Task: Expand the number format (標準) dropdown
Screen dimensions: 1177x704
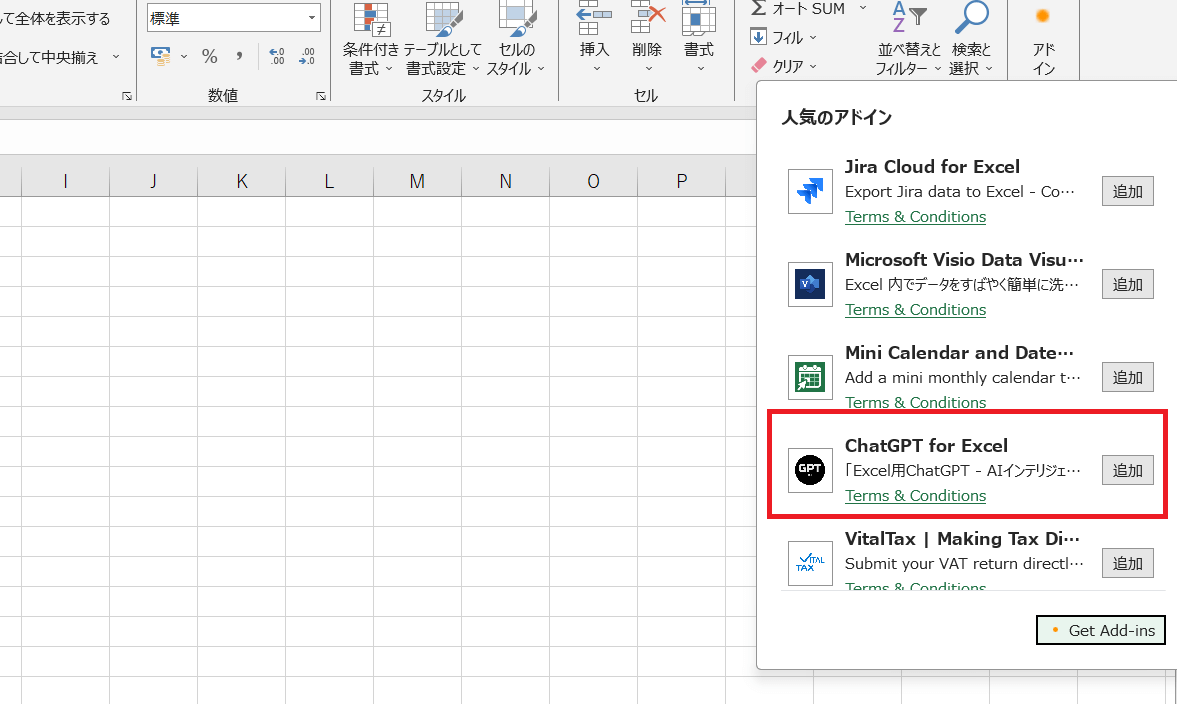Action: [x=312, y=18]
